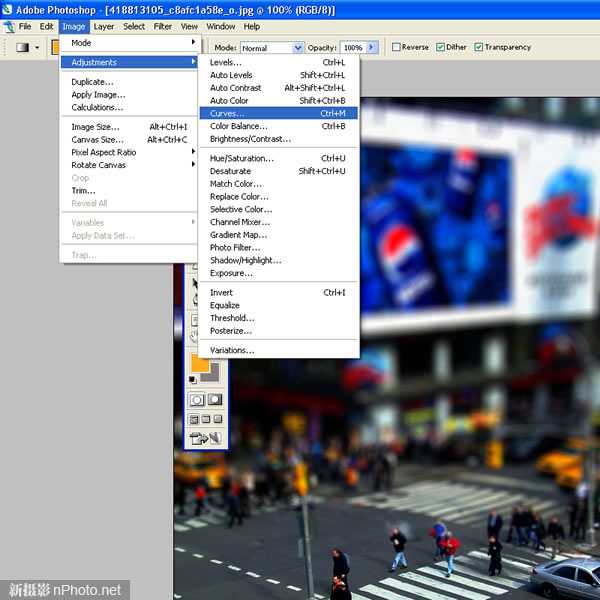Select Full Screen Mode icon
Image resolution: width=600 pixels, height=600 pixels.
[x=218, y=419]
